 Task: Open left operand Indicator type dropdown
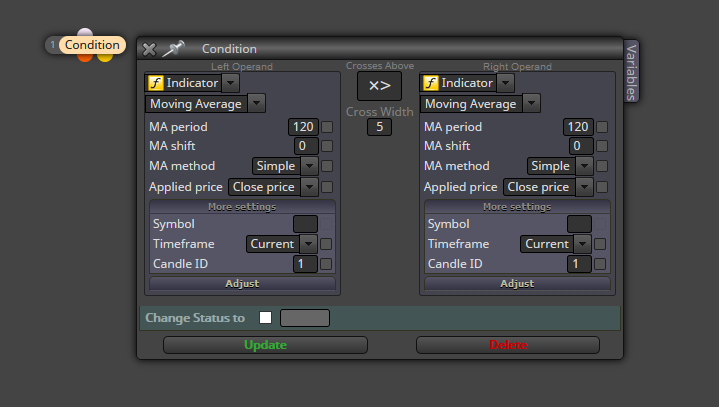click(231, 83)
